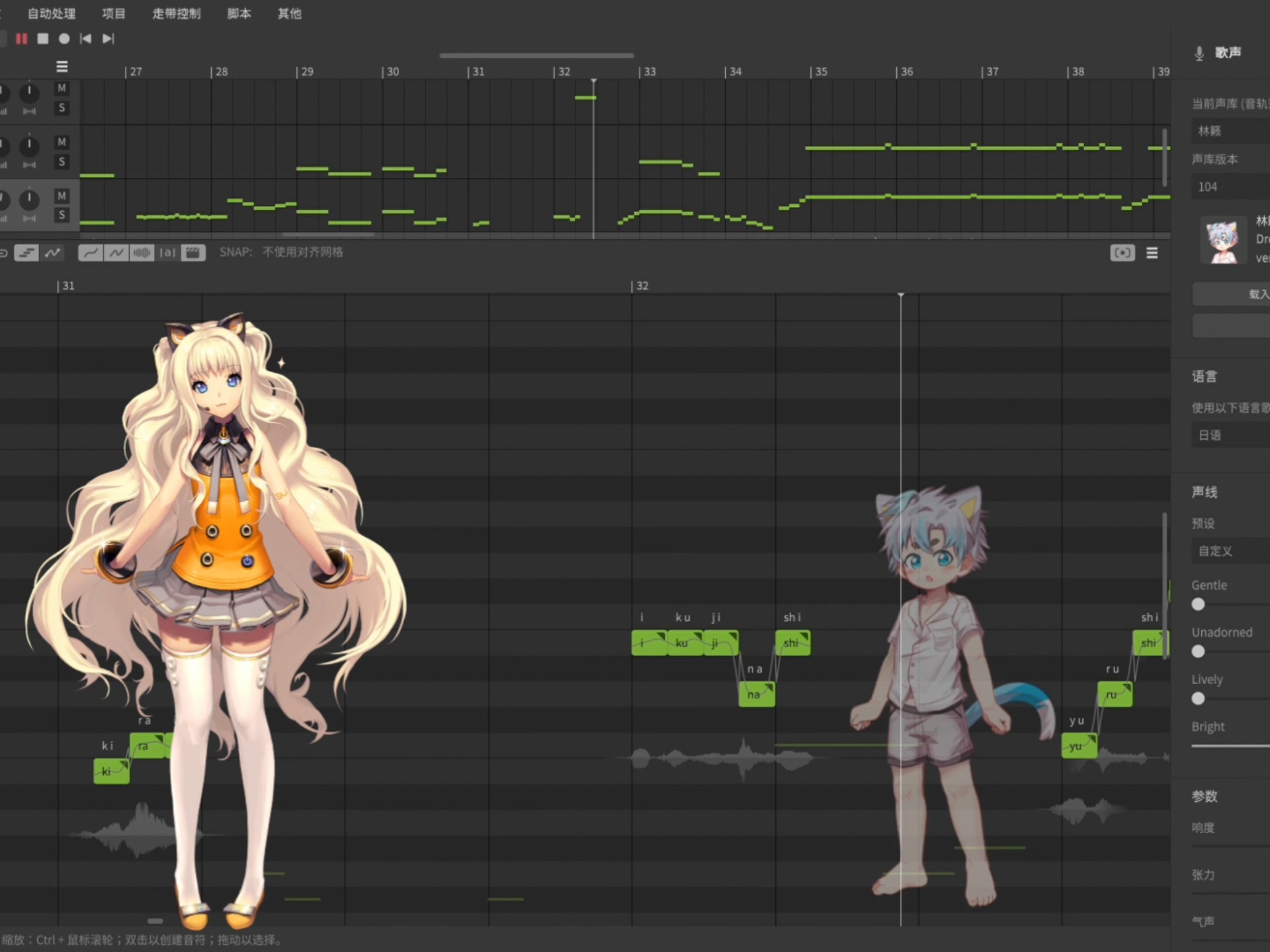Click the Unadorned slider handle
The height and width of the screenshot is (952, 1270).
pyautogui.click(x=1198, y=651)
